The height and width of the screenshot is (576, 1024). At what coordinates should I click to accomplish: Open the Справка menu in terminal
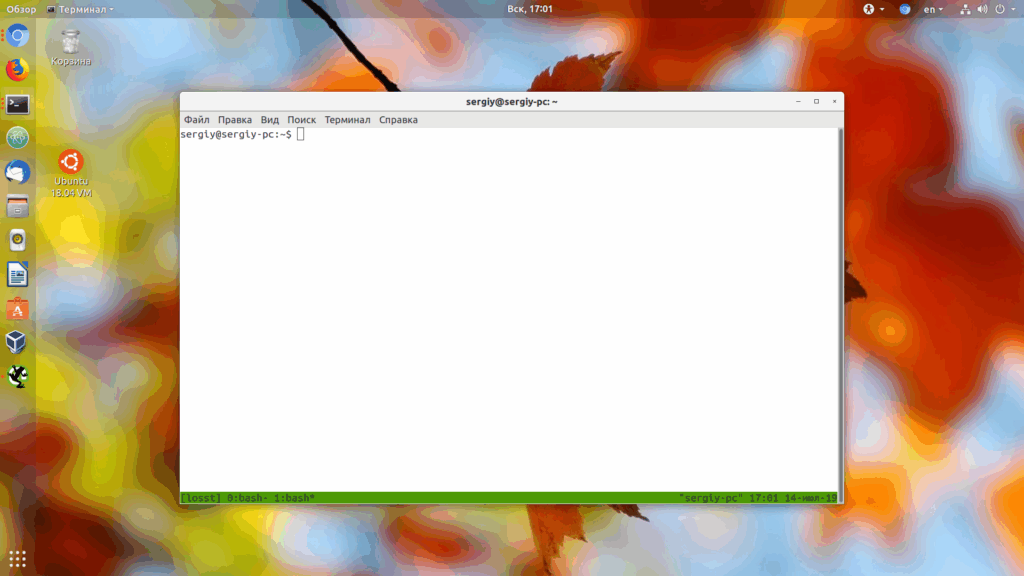(398, 120)
